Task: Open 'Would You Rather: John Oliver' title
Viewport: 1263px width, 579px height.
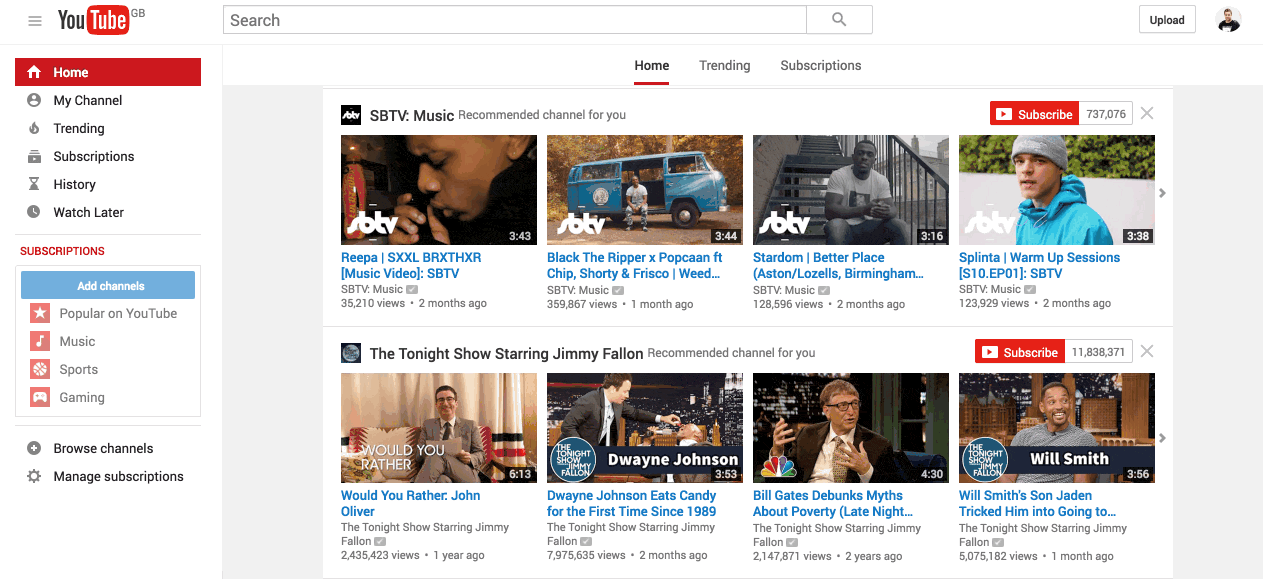Action: [411, 503]
